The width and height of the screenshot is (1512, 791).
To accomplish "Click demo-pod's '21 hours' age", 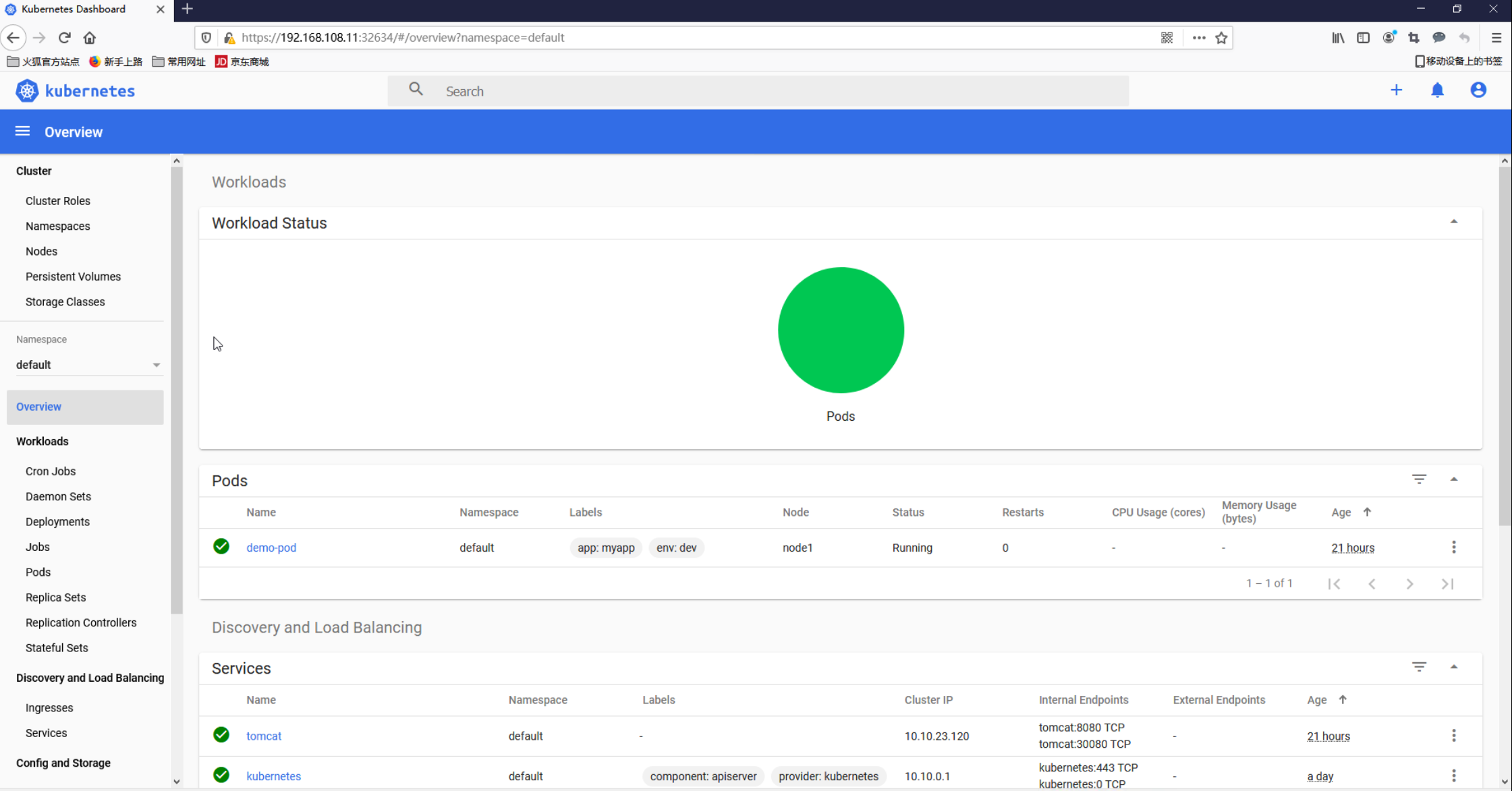I will (x=1353, y=548).
